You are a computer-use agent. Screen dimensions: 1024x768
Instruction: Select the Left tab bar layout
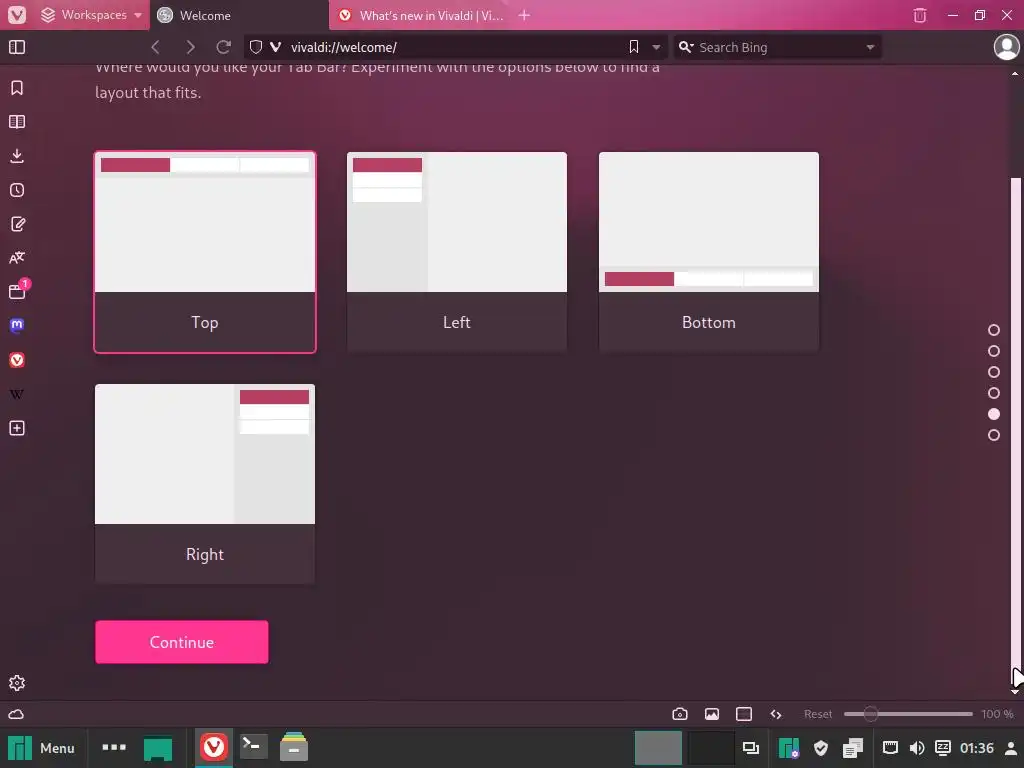click(456, 252)
